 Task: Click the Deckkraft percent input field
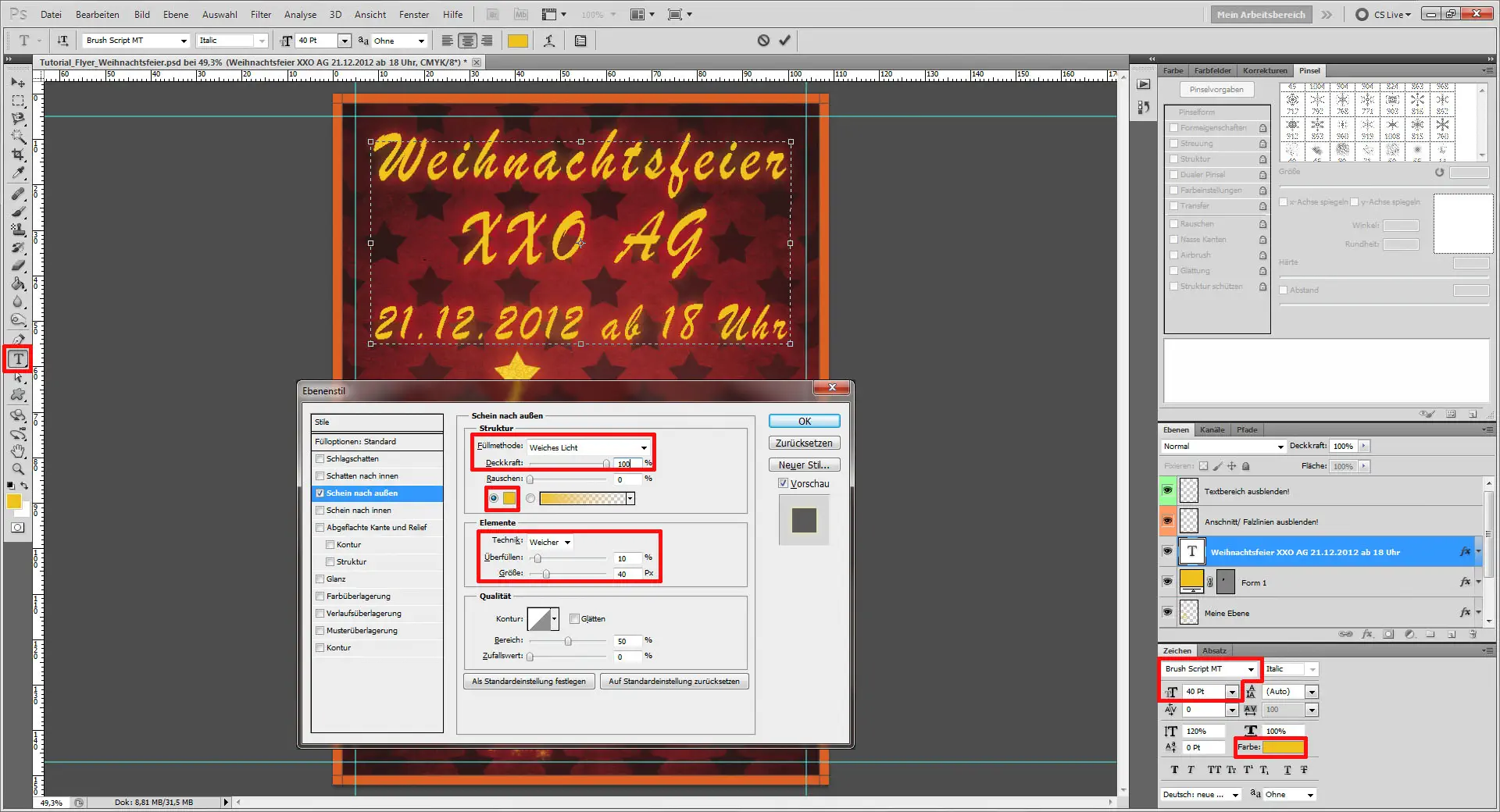[627, 464]
